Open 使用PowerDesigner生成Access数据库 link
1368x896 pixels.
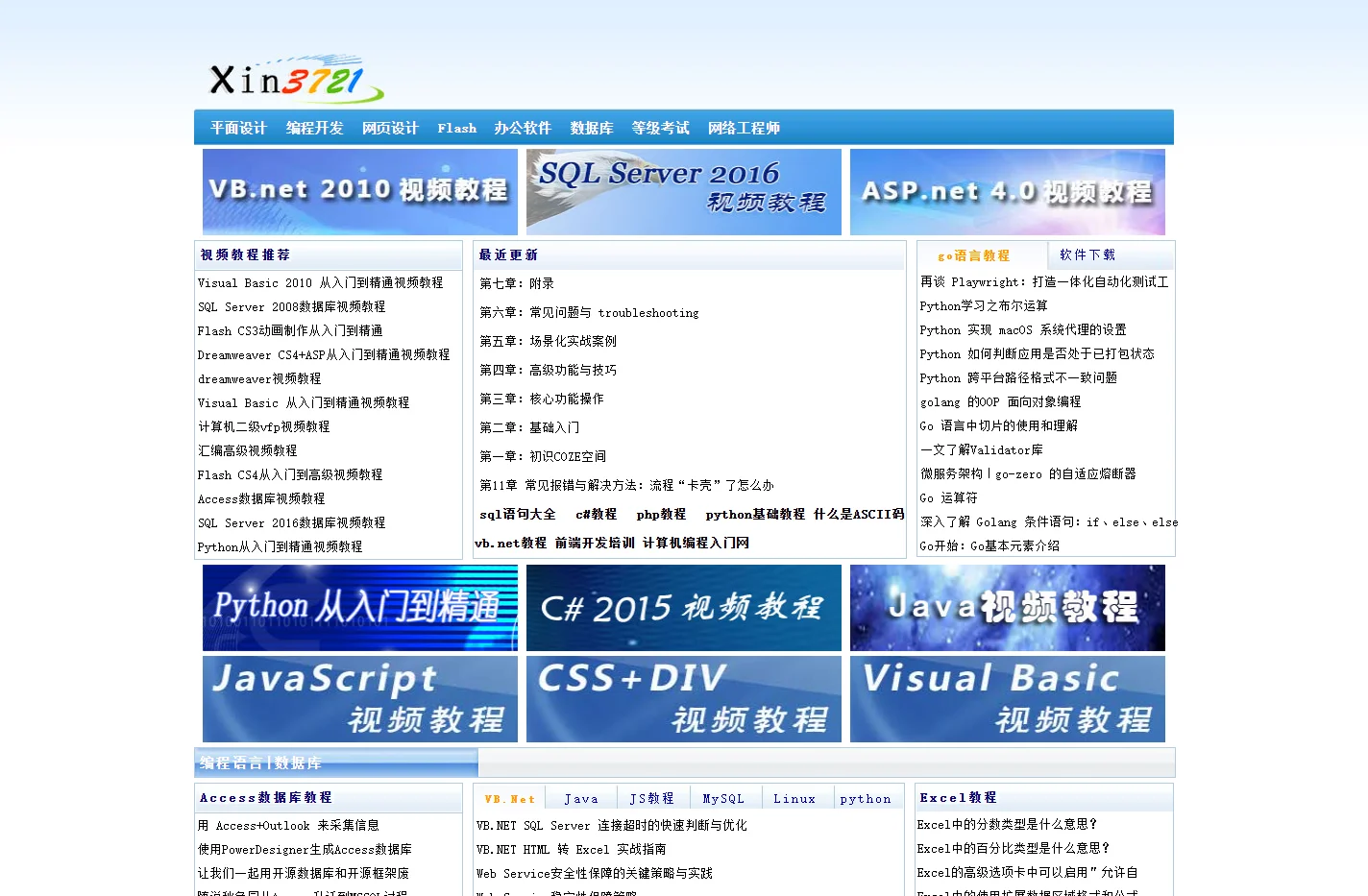[x=305, y=849]
